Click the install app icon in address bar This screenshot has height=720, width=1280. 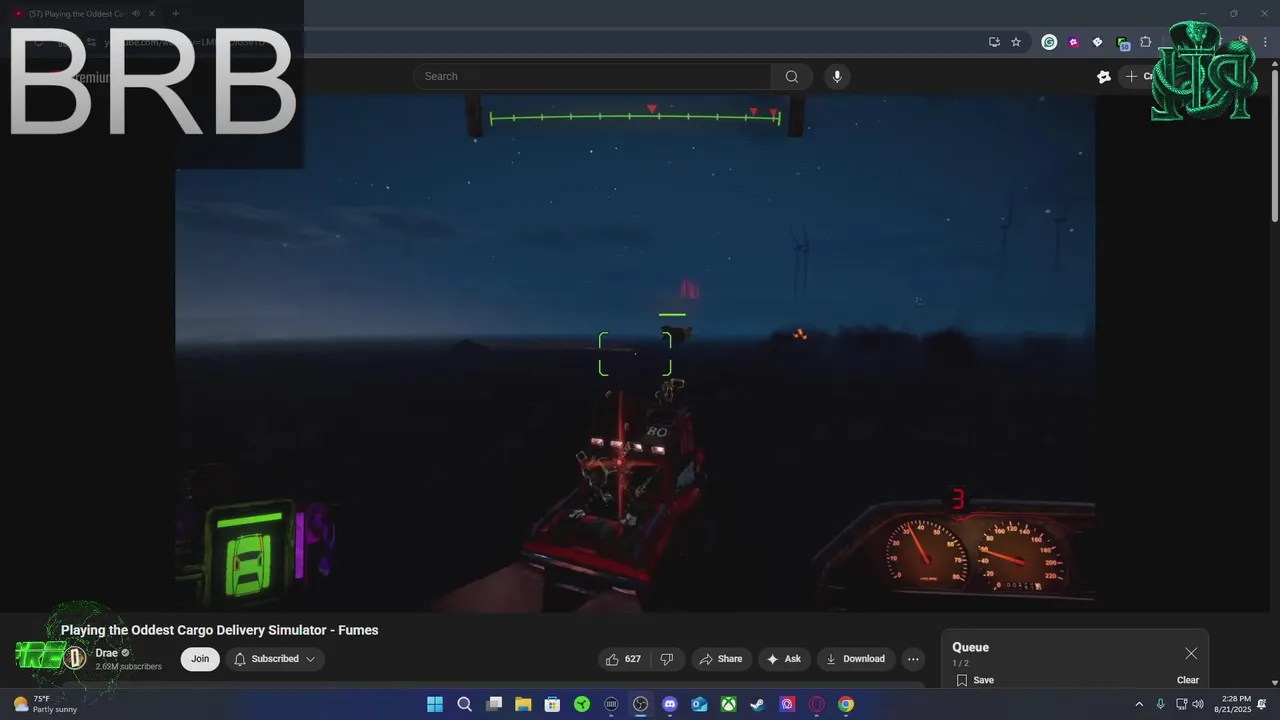pos(994,42)
